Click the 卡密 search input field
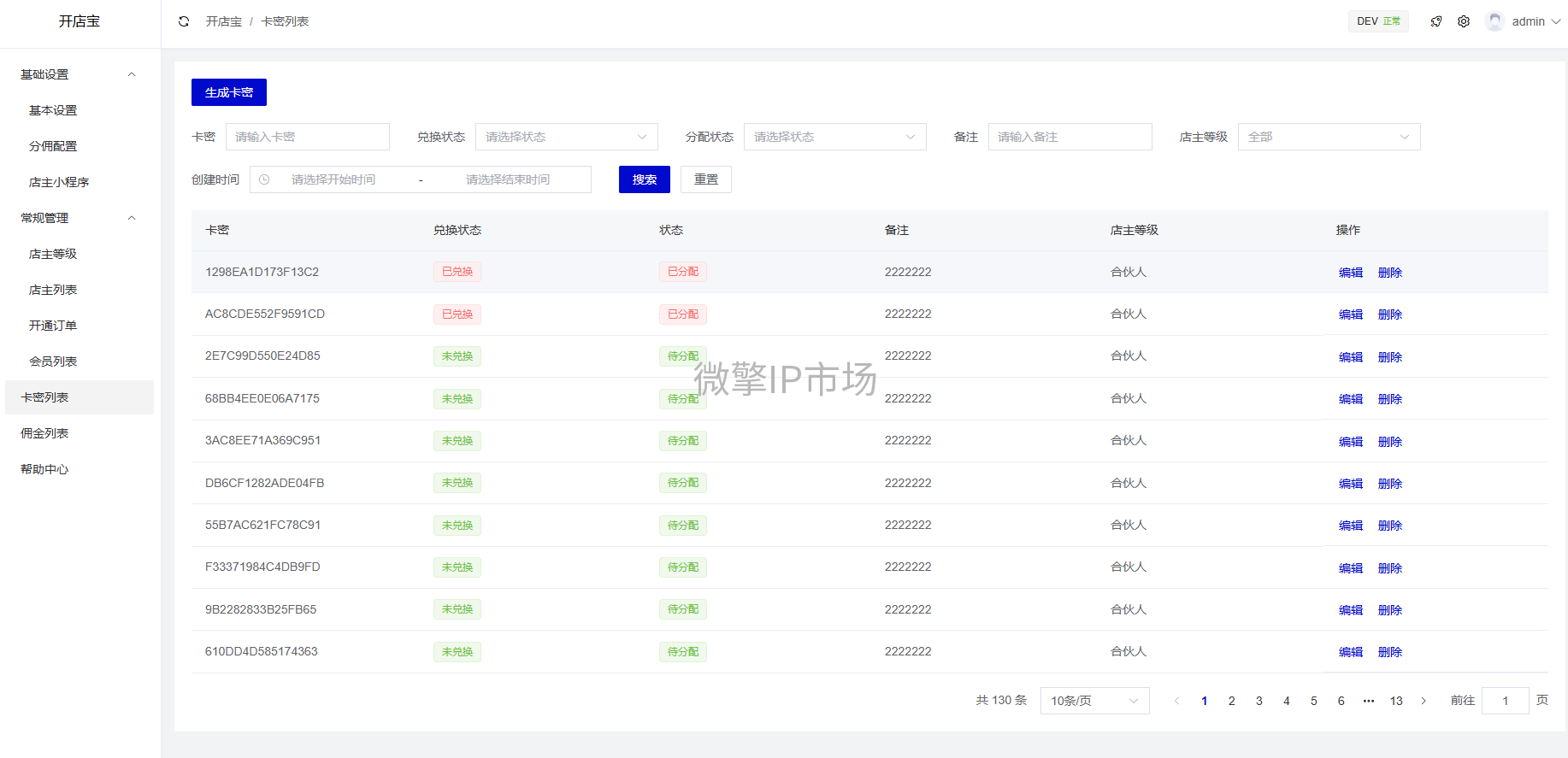This screenshot has width=1568, height=758. point(307,137)
